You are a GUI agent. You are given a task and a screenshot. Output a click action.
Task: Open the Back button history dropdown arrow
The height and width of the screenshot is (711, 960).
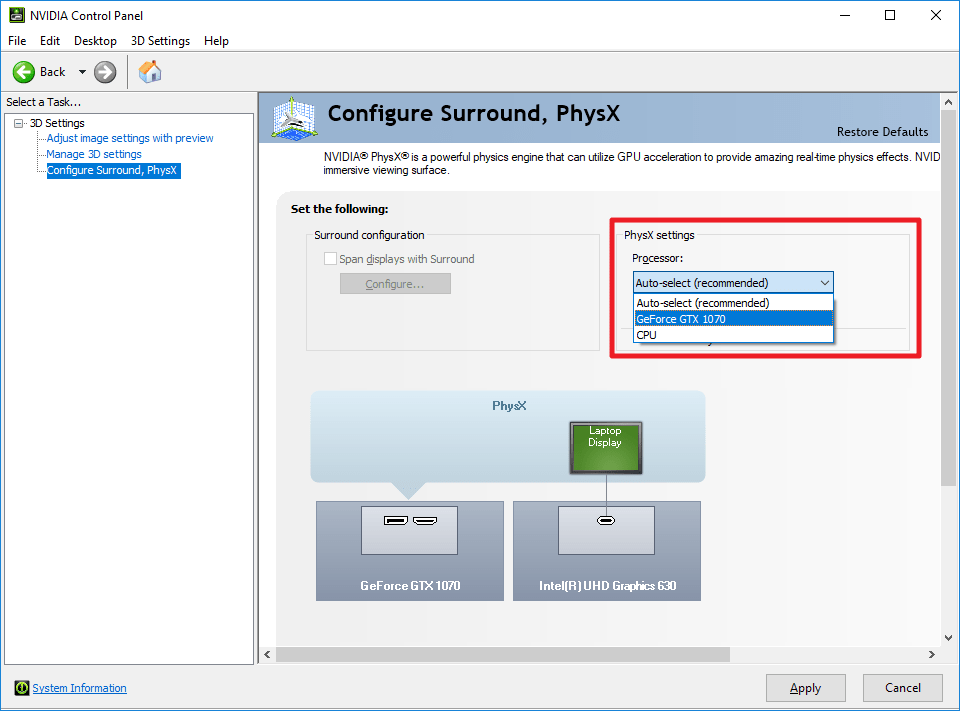click(x=82, y=72)
